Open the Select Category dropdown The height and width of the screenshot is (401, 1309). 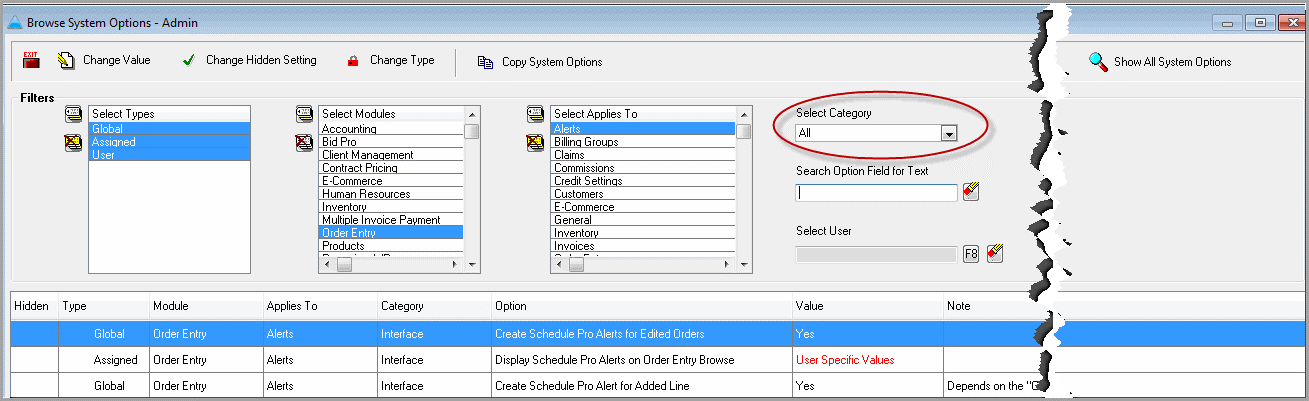pyautogui.click(x=950, y=133)
